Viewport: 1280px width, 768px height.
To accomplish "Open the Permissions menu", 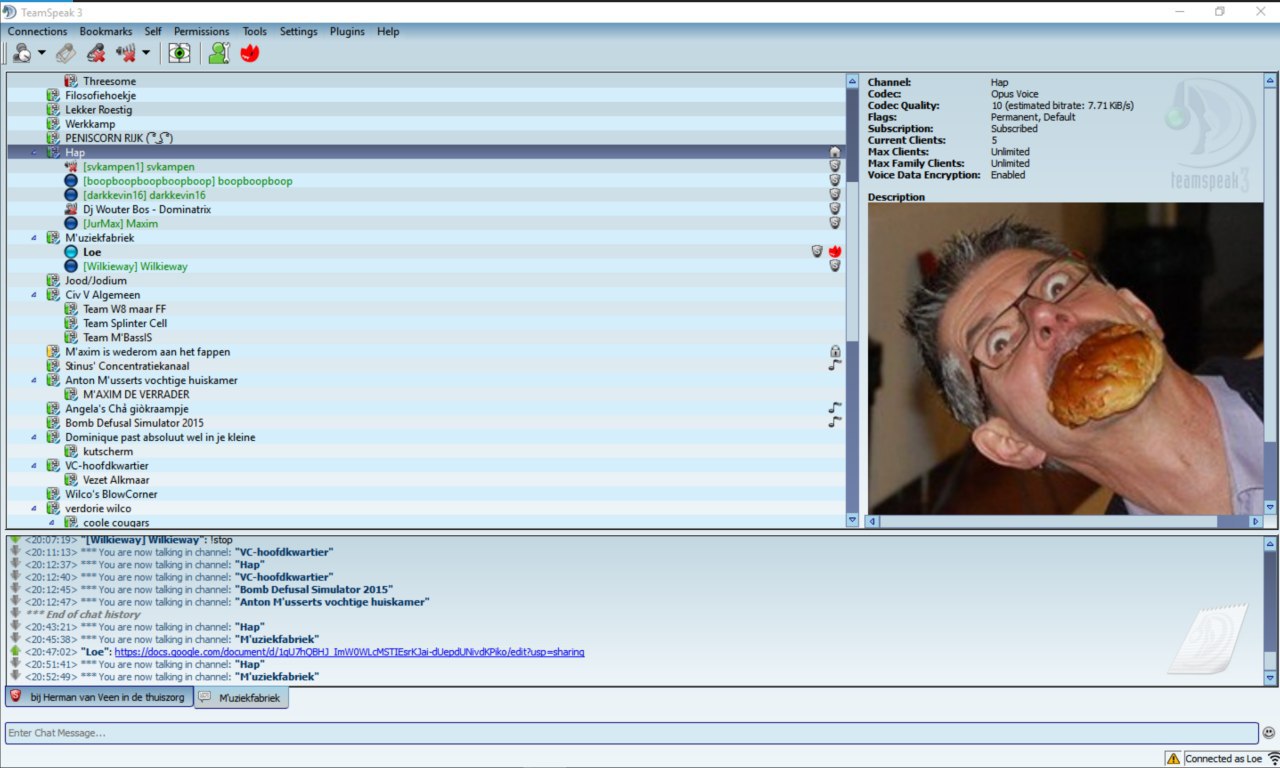I will [x=201, y=31].
